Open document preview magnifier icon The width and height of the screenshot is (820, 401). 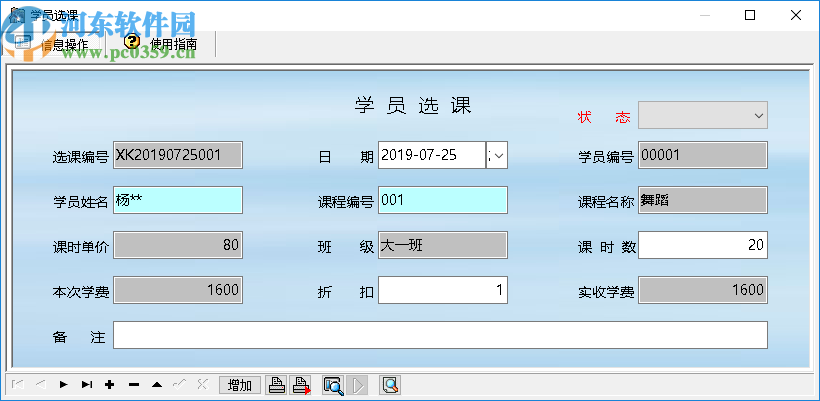click(390, 385)
